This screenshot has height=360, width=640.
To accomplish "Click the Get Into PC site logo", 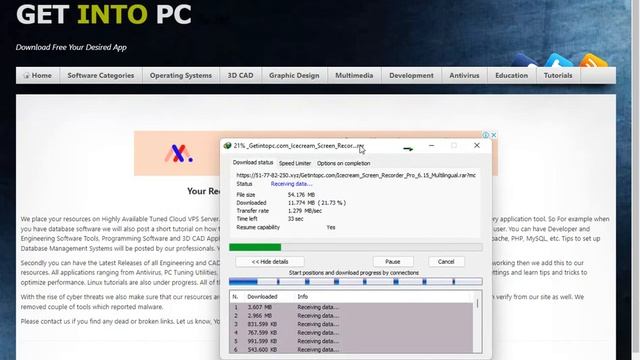I will point(104,15).
